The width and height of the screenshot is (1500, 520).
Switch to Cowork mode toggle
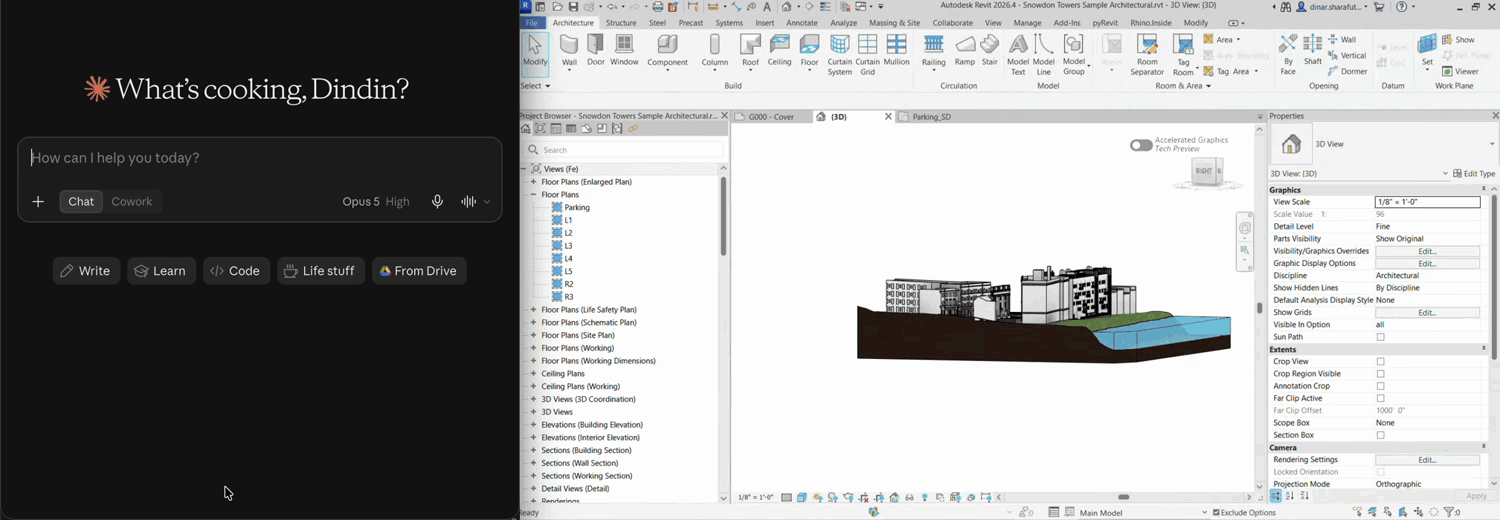click(132, 201)
